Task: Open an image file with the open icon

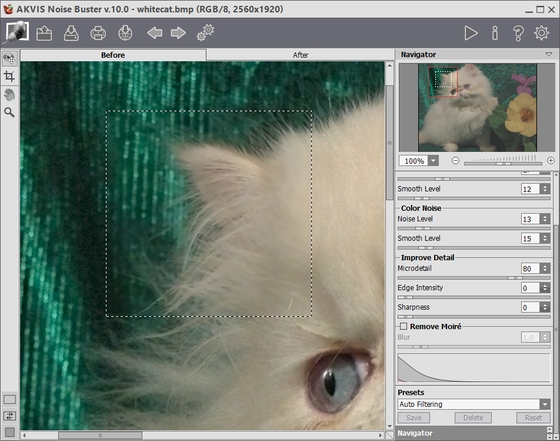Action: pyautogui.click(x=44, y=33)
